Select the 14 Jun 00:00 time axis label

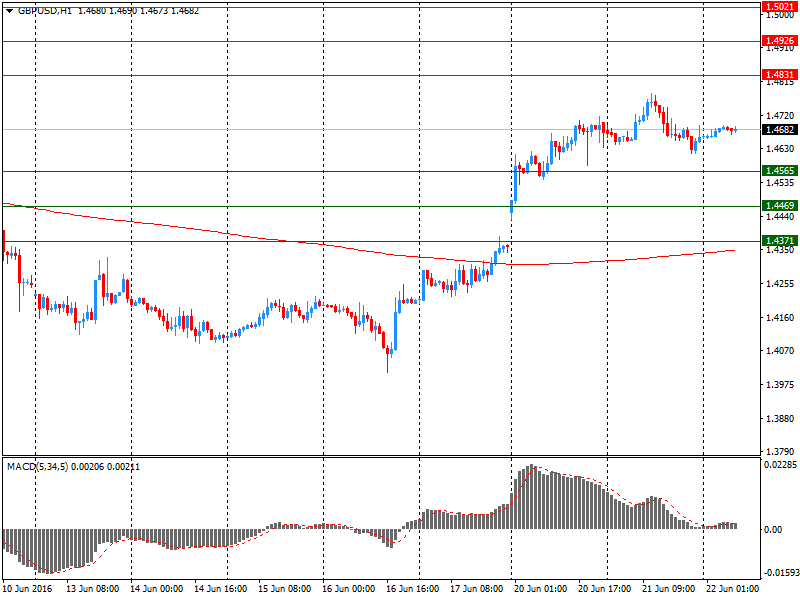[156, 588]
